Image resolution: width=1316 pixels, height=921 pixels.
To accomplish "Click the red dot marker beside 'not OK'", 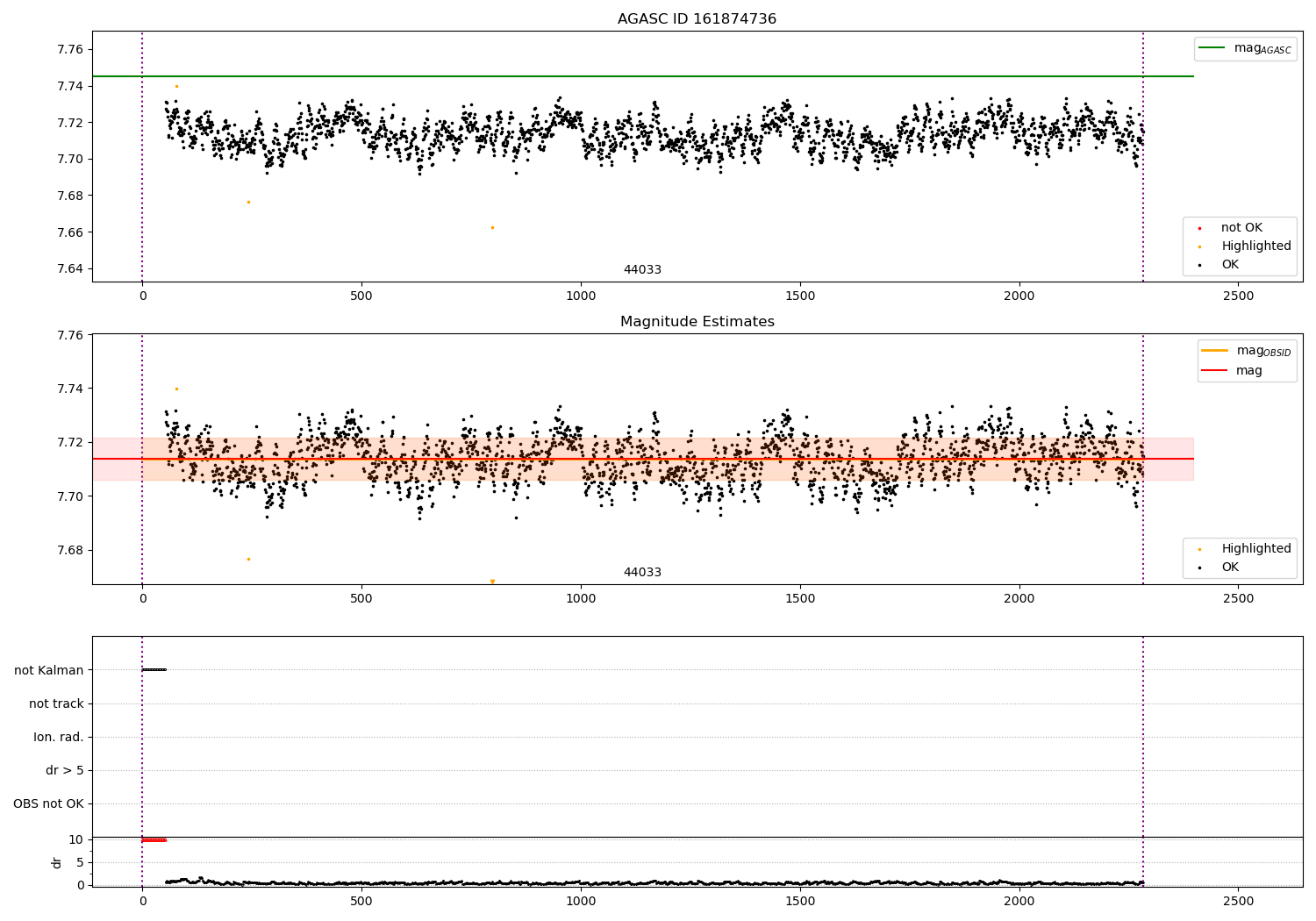I will [1199, 228].
